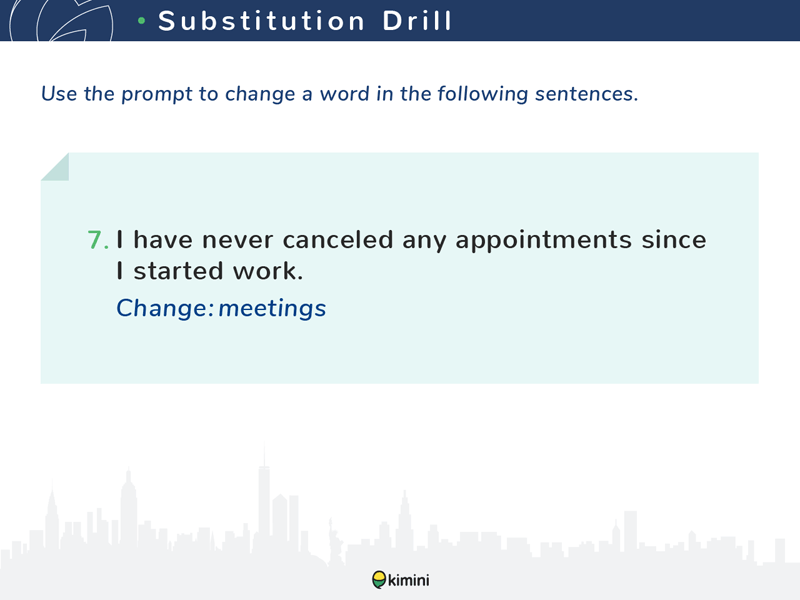This screenshot has width=800, height=600.
Task: Click the leaf outline logo in header
Action: click(61, 20)
